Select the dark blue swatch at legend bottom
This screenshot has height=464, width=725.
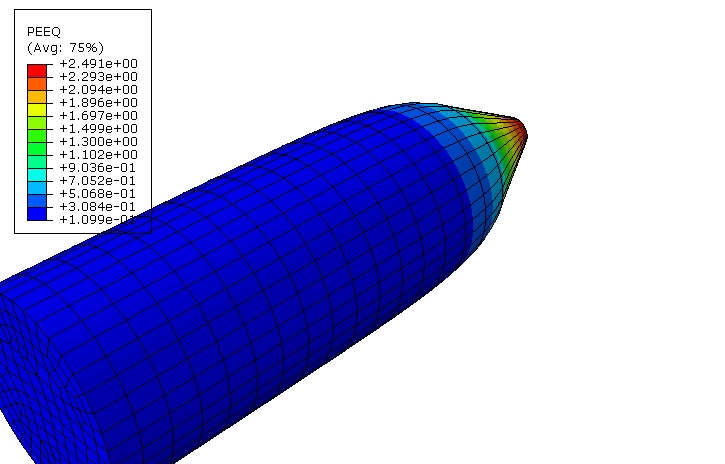click(x=37, y=213)
